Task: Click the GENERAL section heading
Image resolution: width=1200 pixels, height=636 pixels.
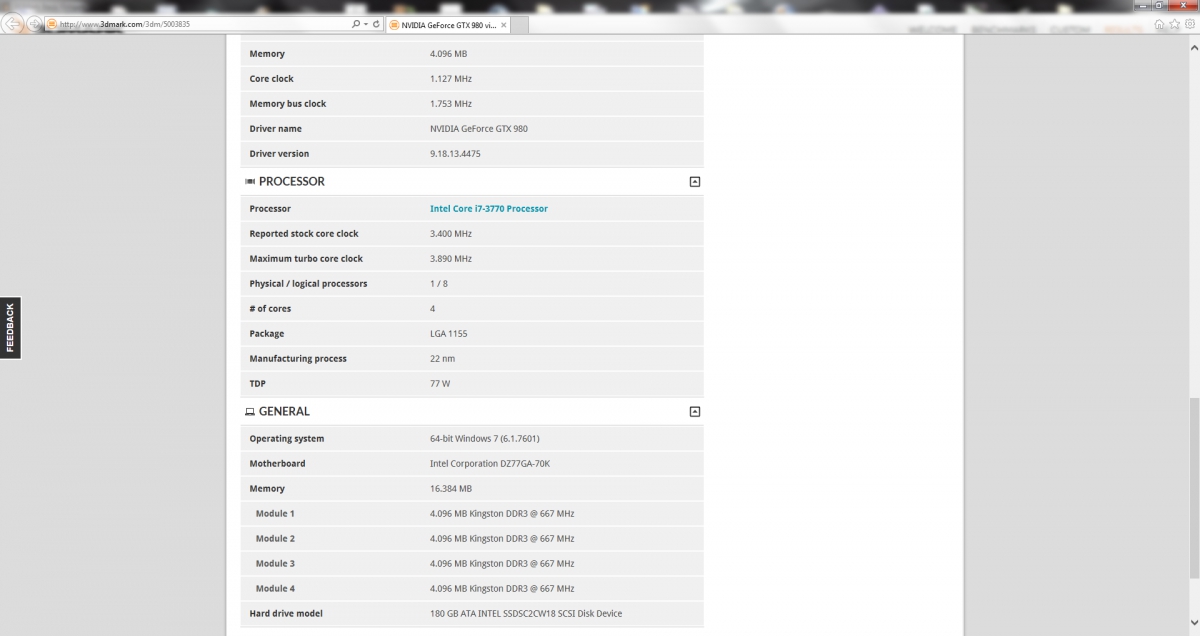Action: click(x=284, y=412)
